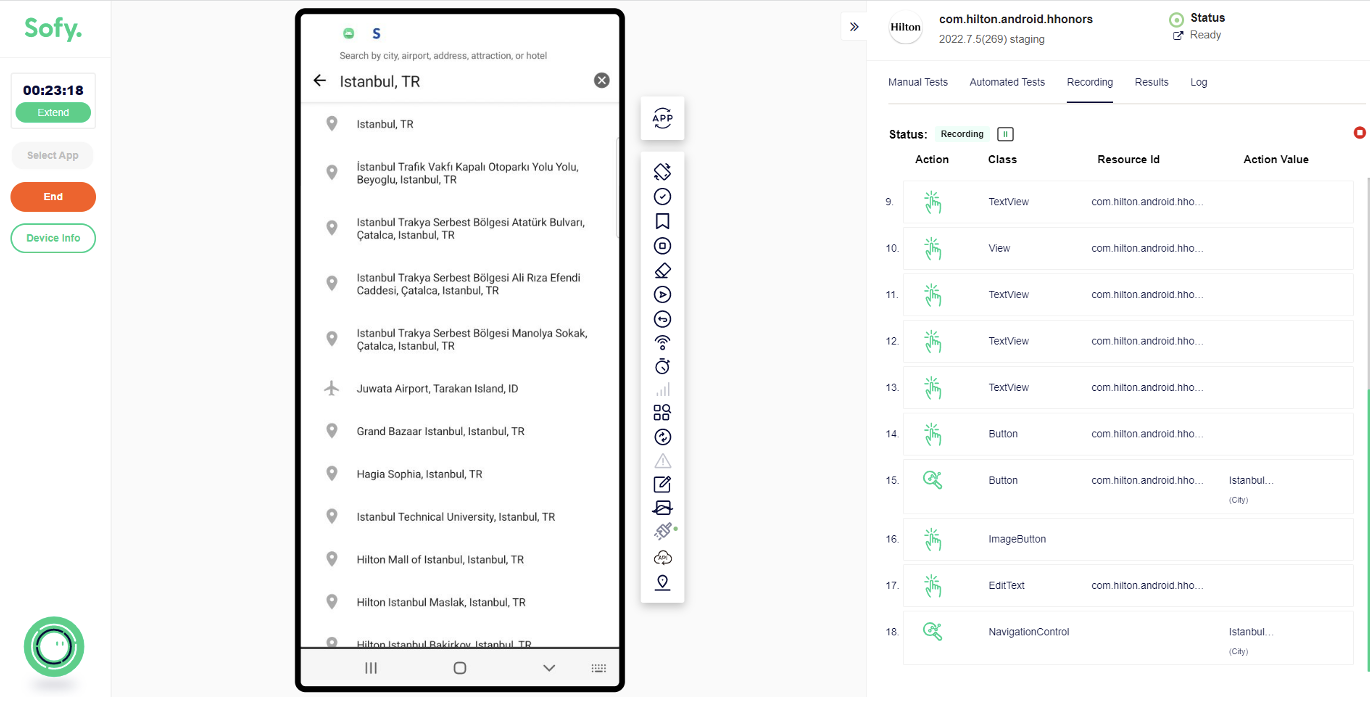Switch to the Manual Tests tab

click(918, 82)
